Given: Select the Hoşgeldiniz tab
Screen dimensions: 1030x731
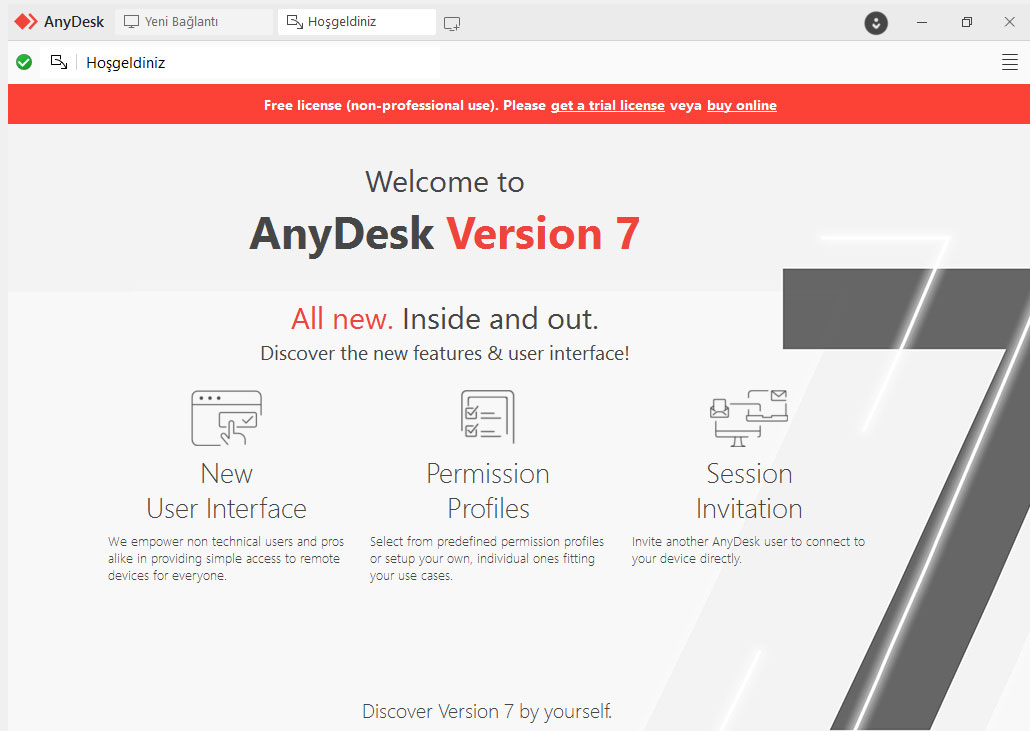Looking at the screenshot, I should click(x=356, y=22).
